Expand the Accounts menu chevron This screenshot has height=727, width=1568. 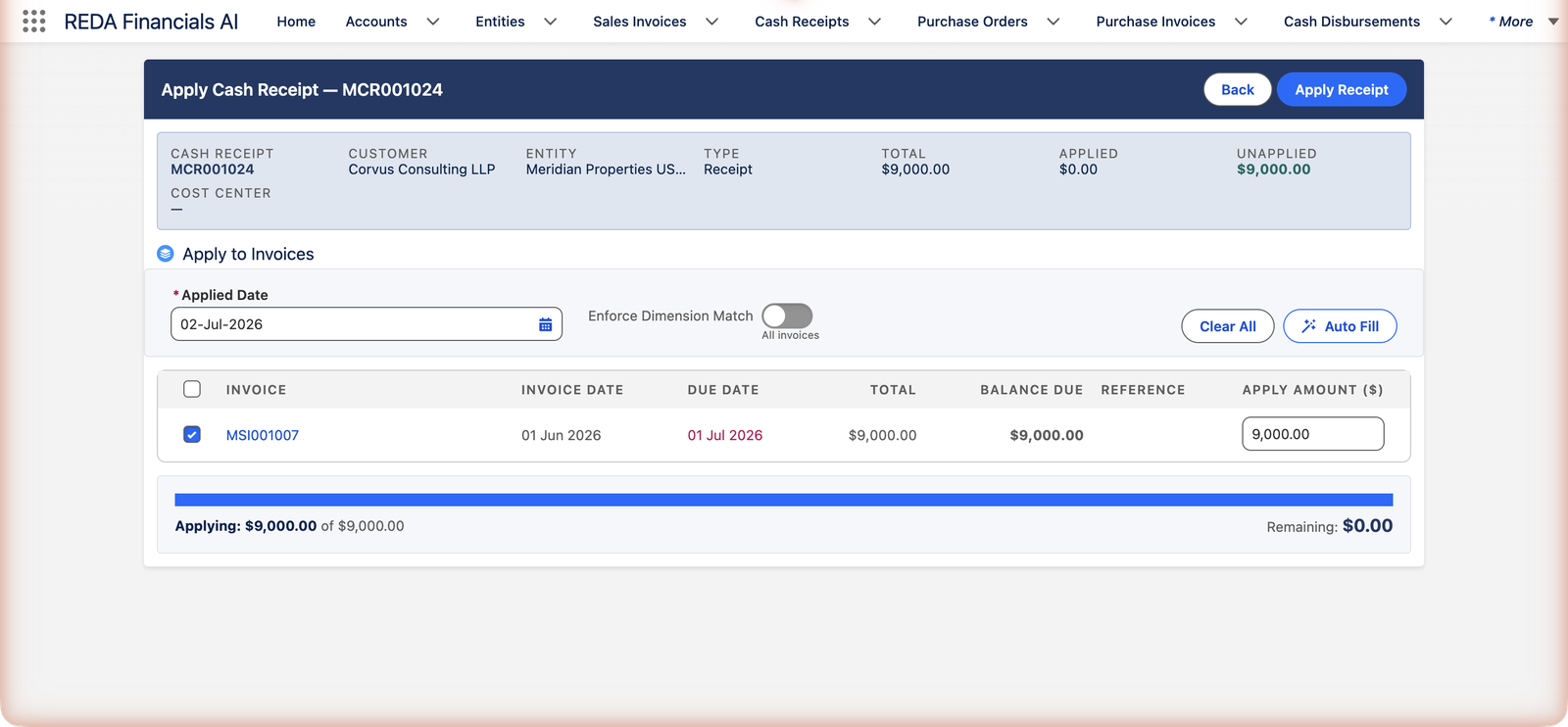pyautogui.click(x=433, y=22)
